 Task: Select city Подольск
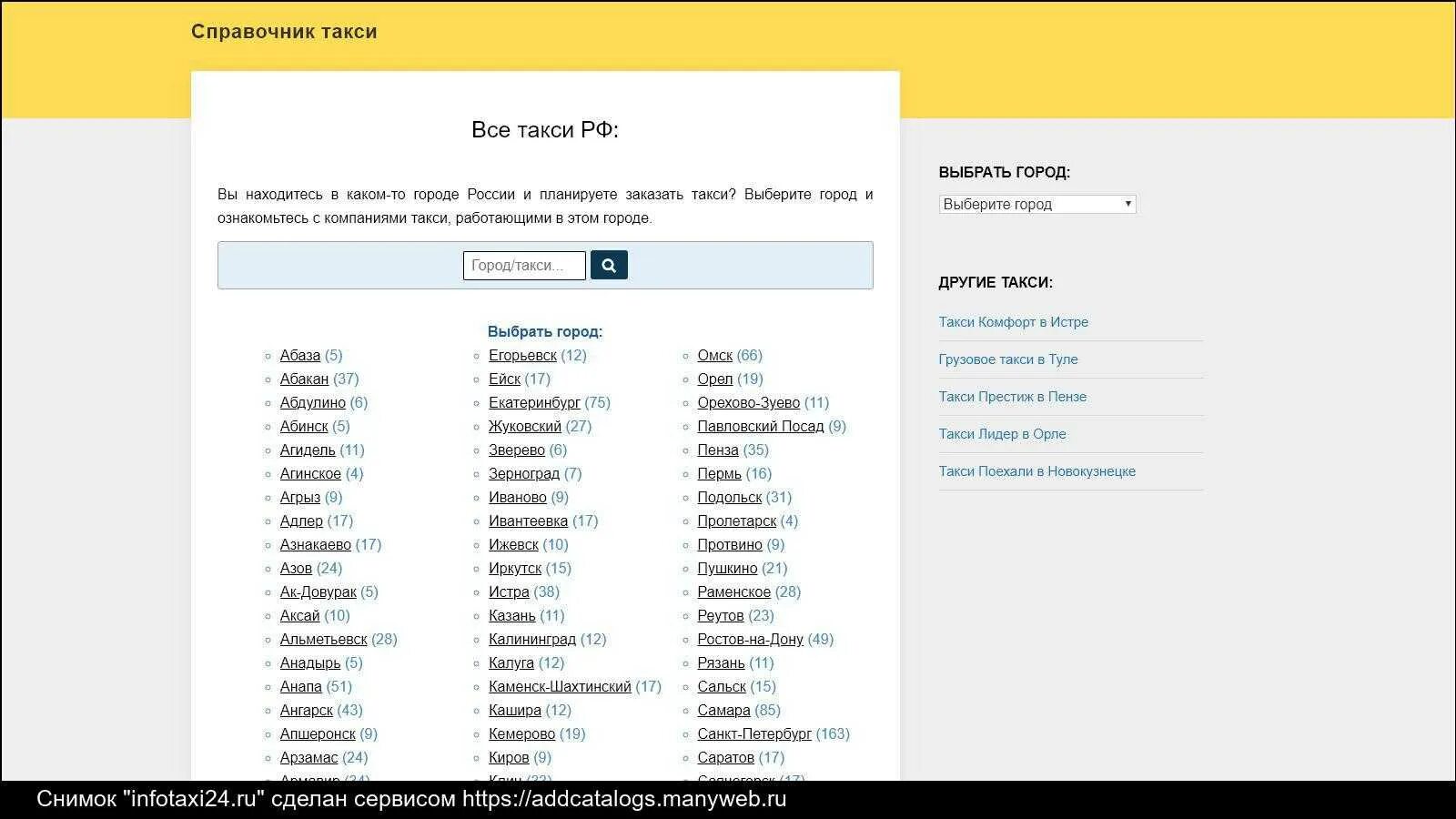(x=730, y=498)
